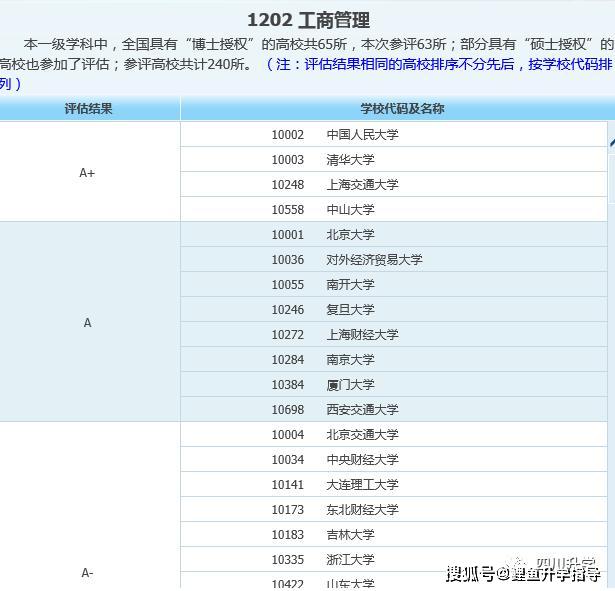This screenshot has height=591, width=615.
Task: Select the 1202 工商管理 page title
Action: coord(308,20)
